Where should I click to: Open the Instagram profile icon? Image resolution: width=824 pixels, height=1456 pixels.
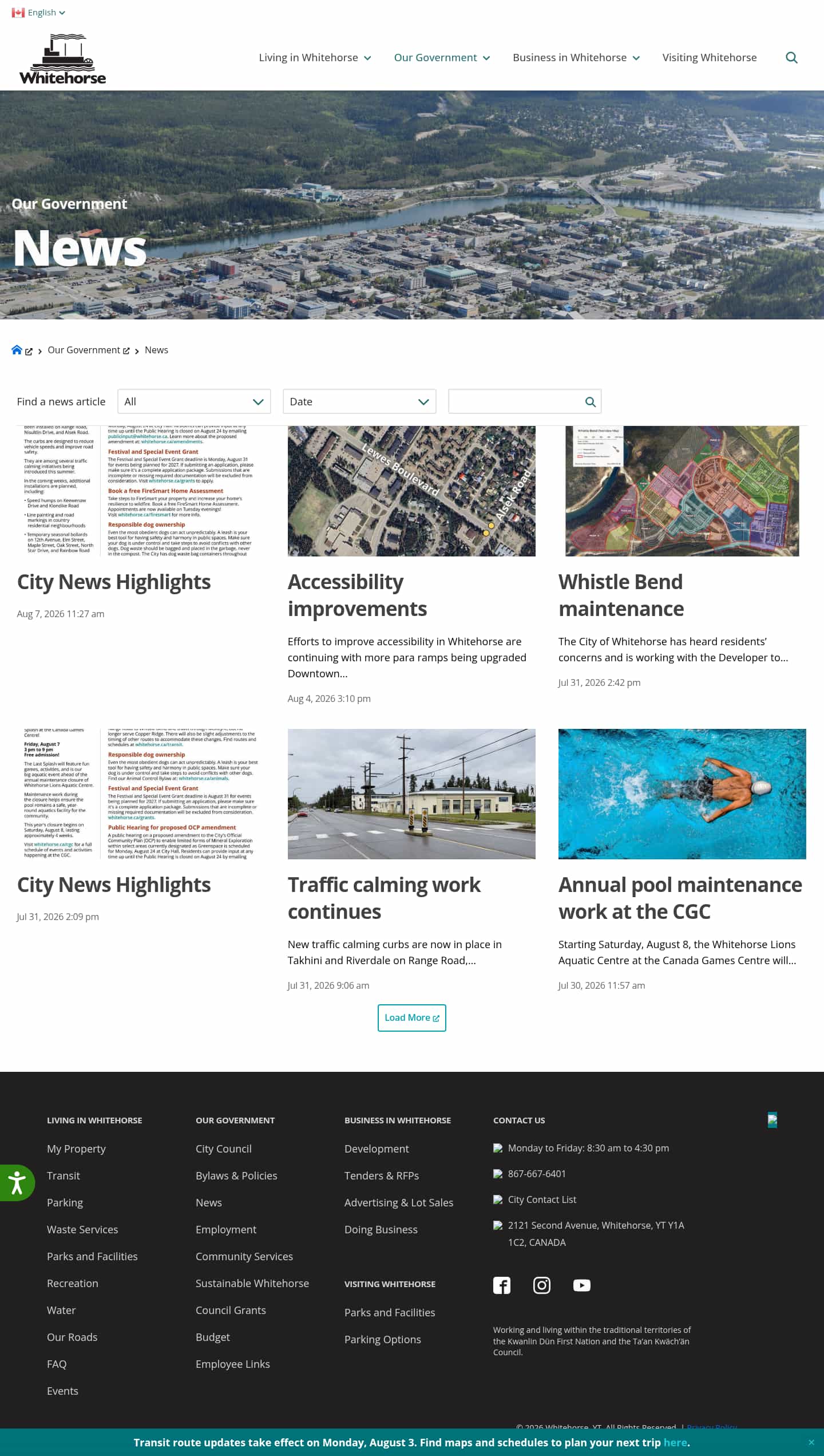542,1285
